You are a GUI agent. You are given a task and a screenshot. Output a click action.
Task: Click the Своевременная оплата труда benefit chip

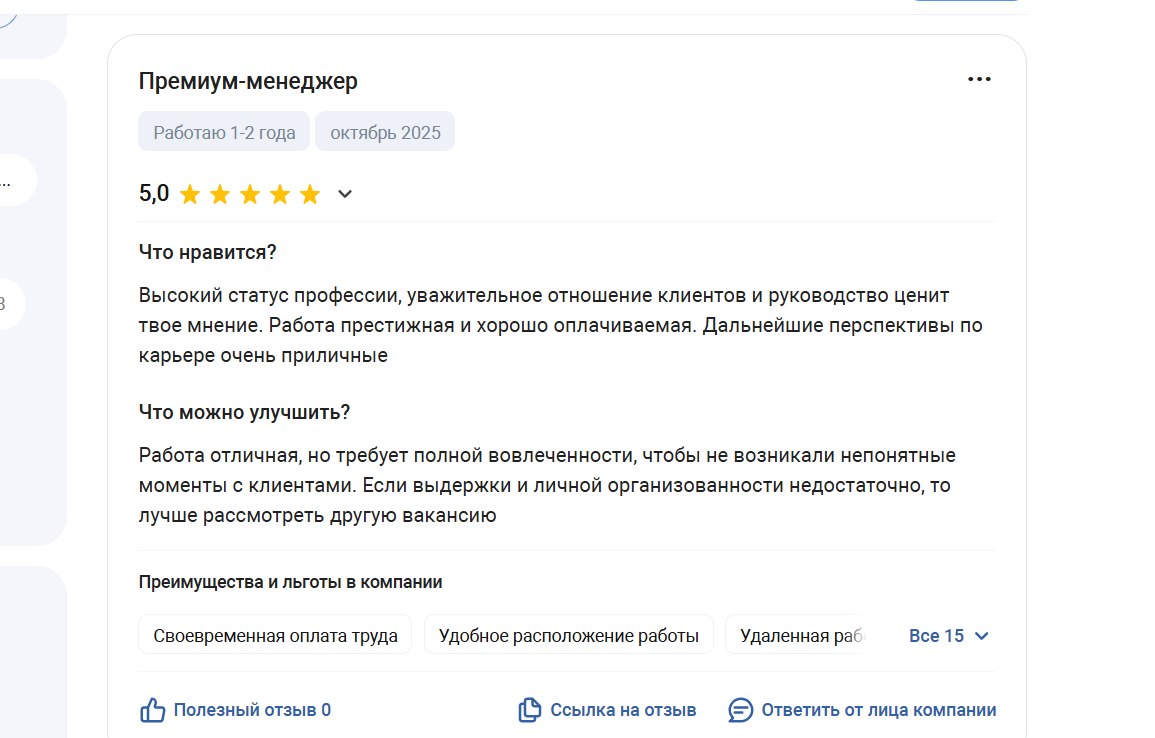coord(275,635)
